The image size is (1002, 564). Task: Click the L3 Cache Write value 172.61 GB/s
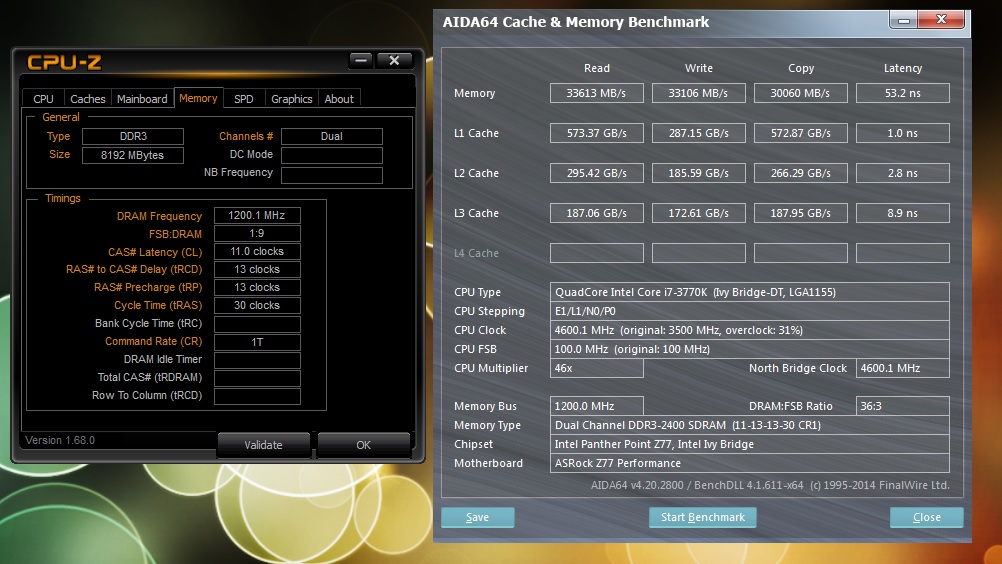(698, 213)
